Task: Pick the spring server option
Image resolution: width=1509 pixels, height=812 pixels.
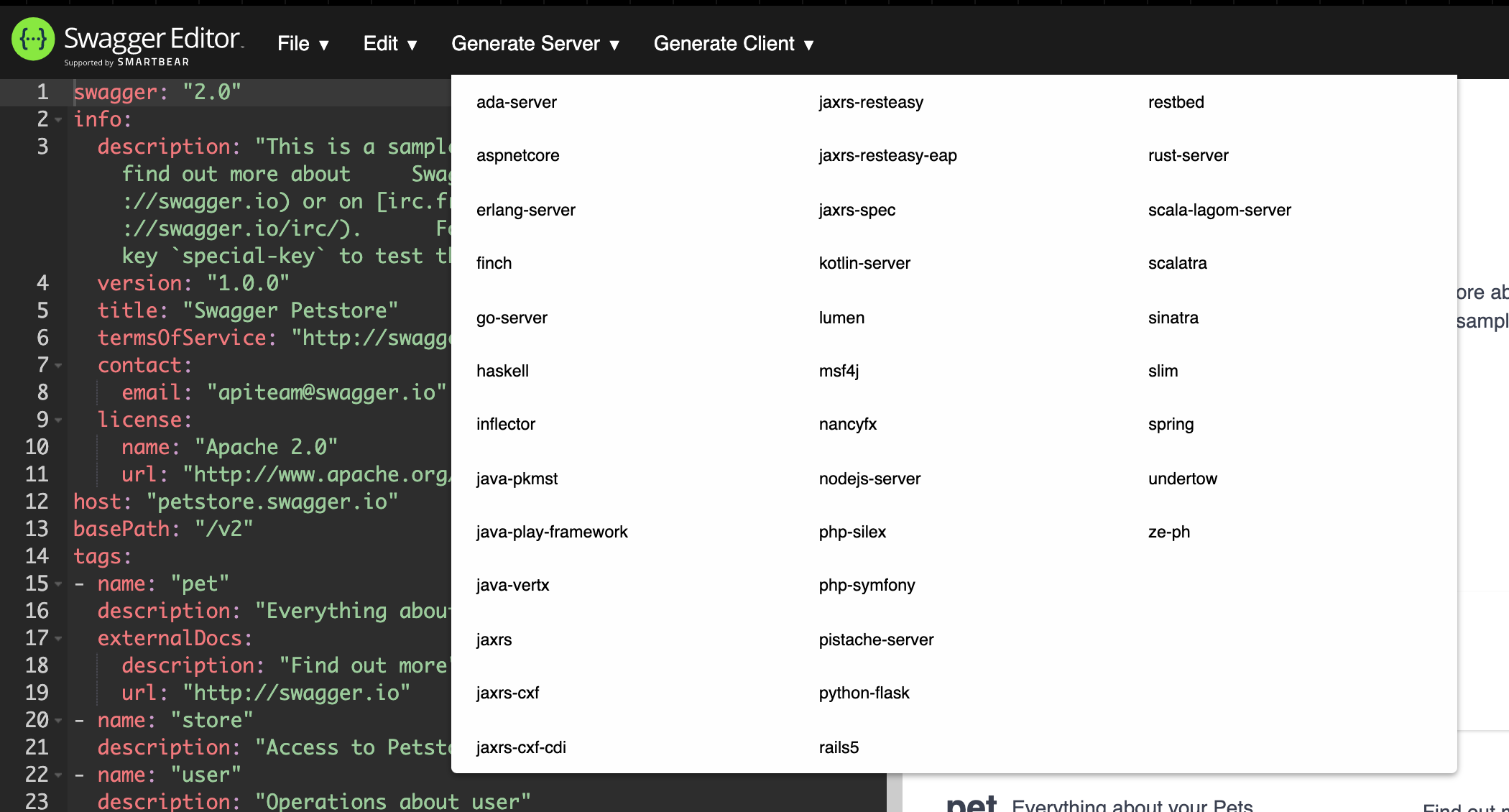Action: (1171, 424)
